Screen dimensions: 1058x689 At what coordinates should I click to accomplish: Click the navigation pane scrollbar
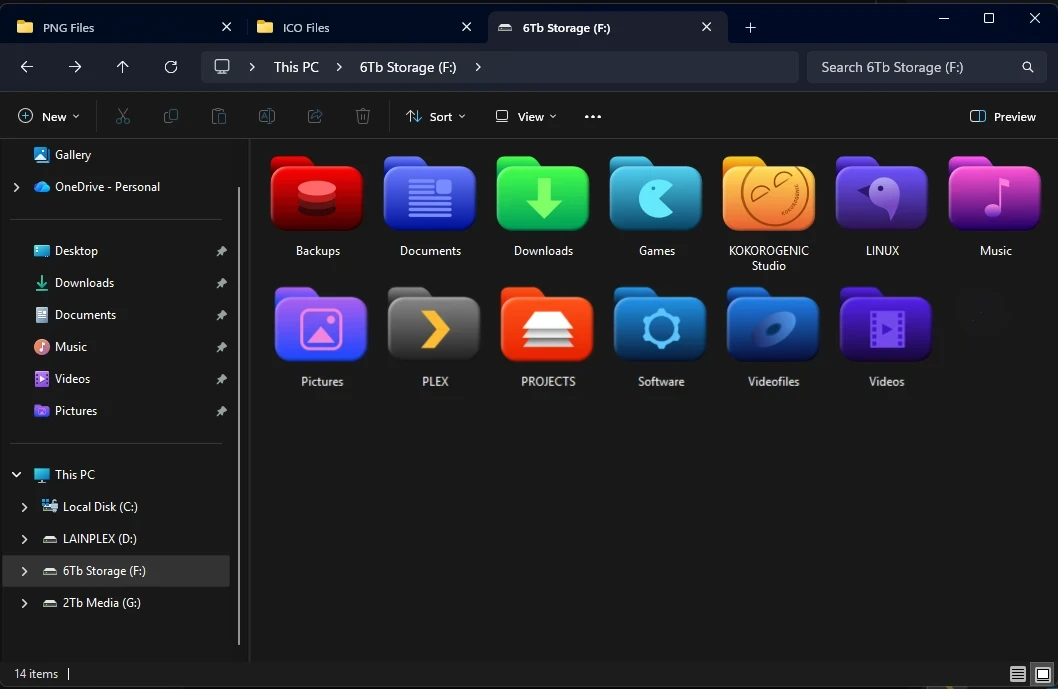pyautogui.click(x=240, y=415)
